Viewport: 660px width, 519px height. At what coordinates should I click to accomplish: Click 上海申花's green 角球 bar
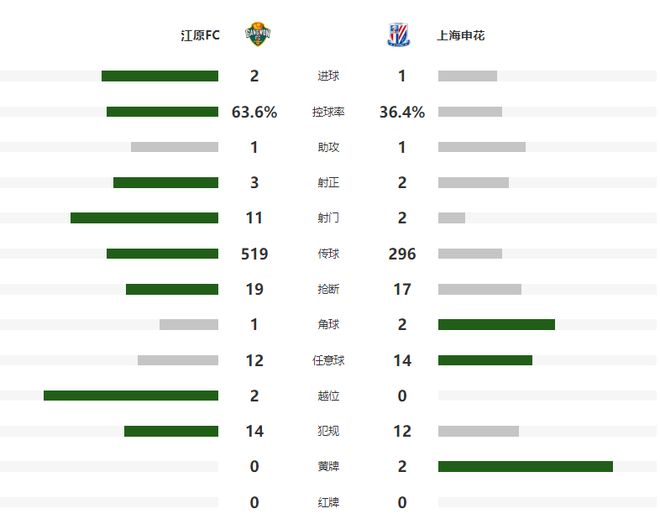pos(496,325)
